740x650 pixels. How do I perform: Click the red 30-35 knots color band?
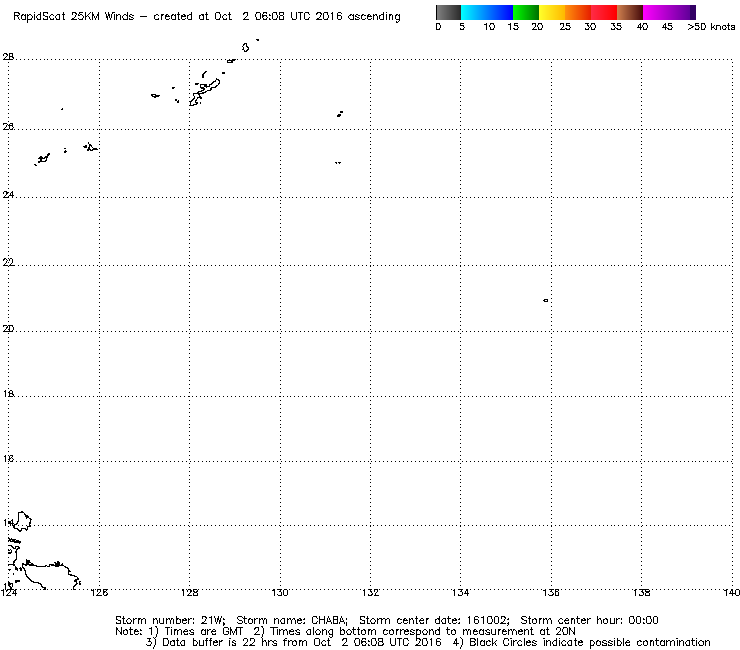(x=604, y=12)
